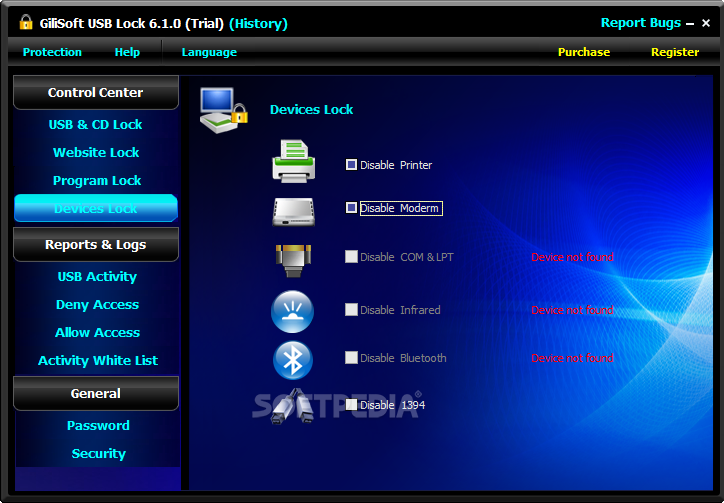Open Password settings
The height and width of the screenshot is (503, 724).
click(x=98, y=425)
